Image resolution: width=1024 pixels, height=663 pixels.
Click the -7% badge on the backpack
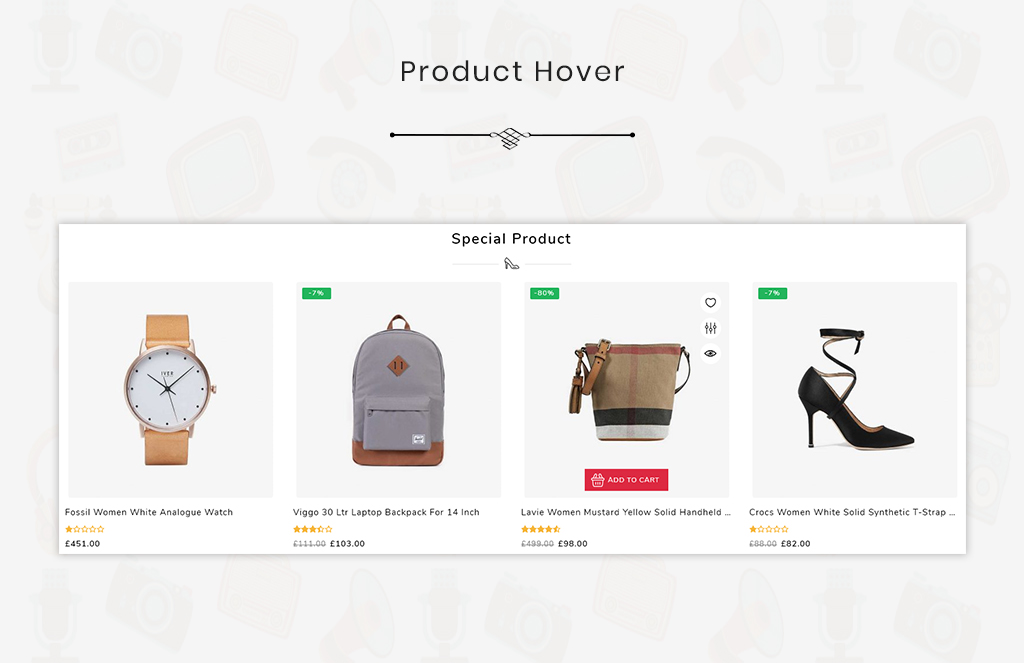point(316,293)
